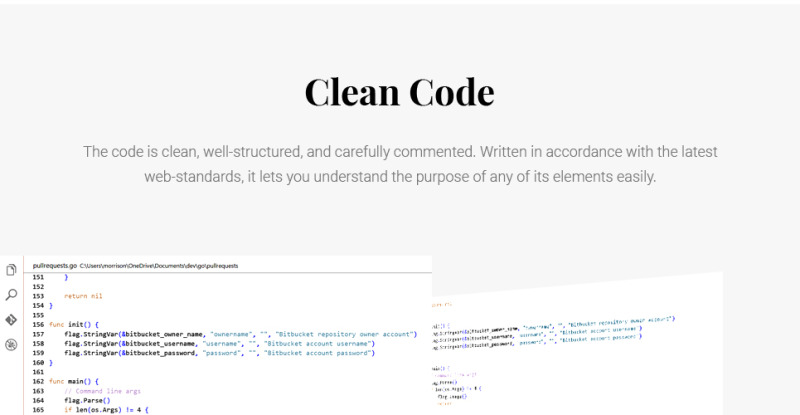
Task: Click "Bitbucket account password" string on line 159
Action: coord(317,353)
